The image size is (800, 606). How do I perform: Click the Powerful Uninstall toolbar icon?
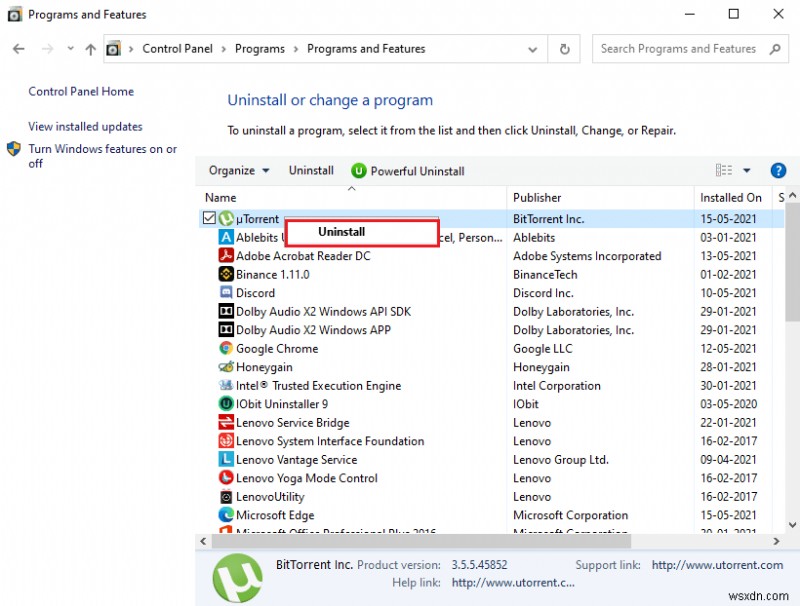click(359, 170)
